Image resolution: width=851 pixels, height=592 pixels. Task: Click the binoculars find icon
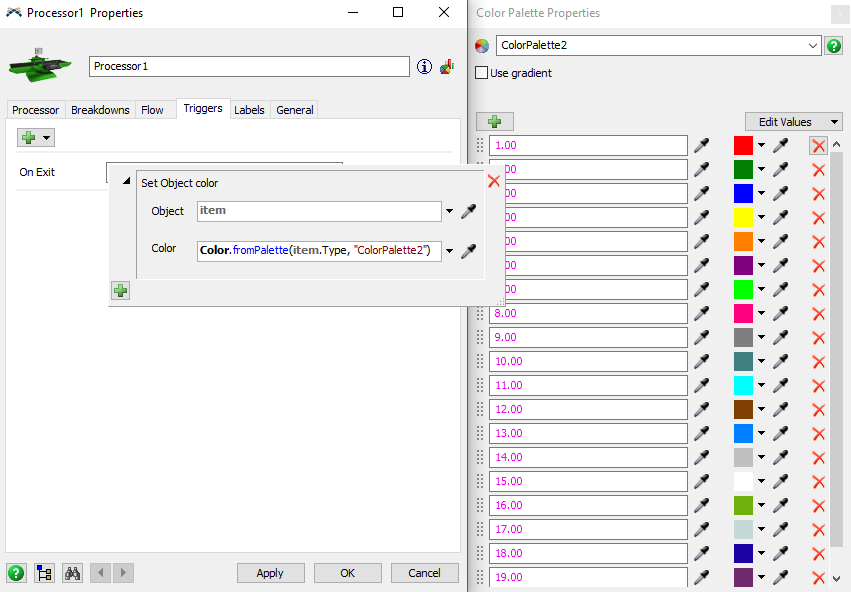72,573
